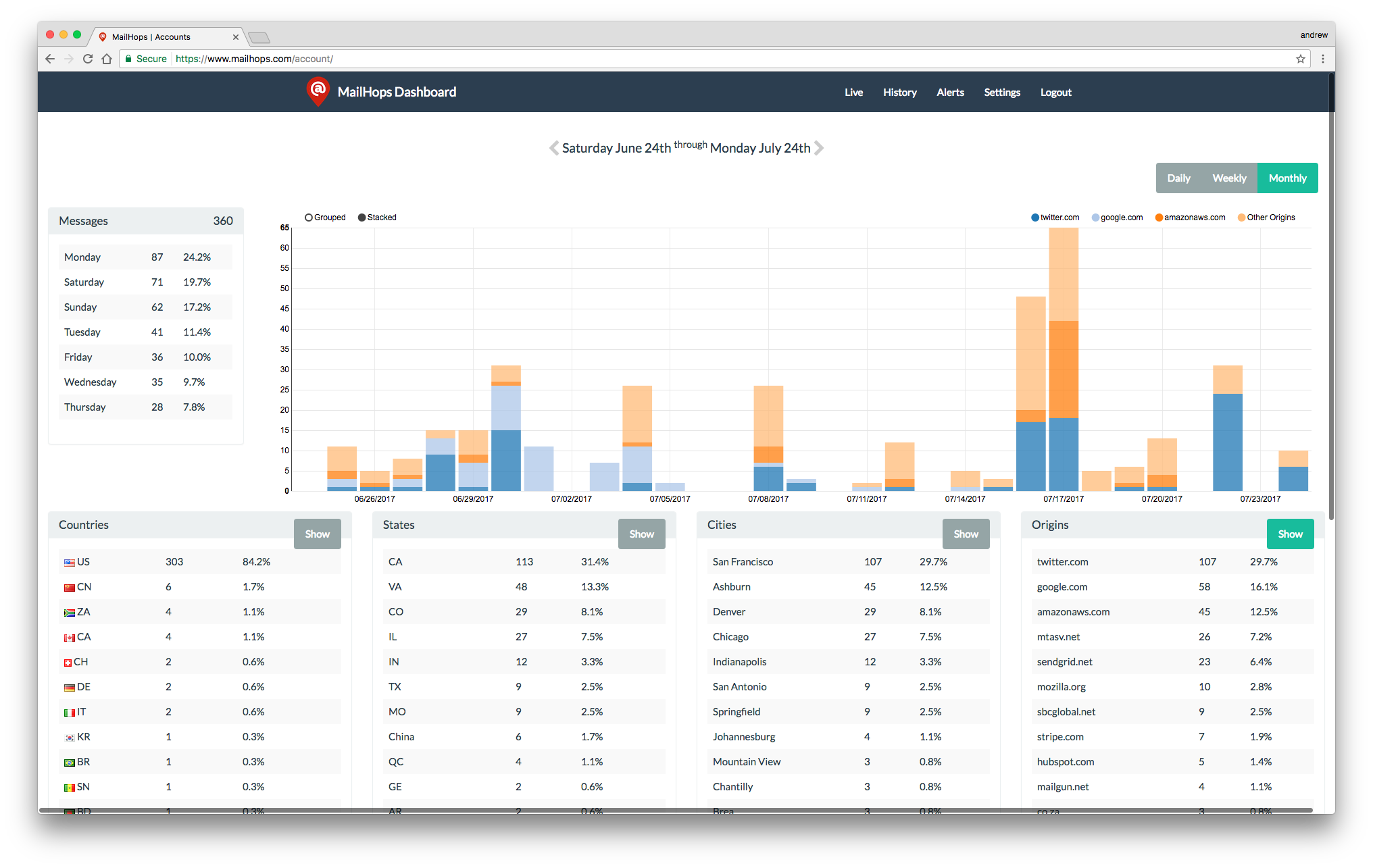Click Johannesburg in Cities list
Viewport: 1373px width, 868px height.
pos(744,737)
